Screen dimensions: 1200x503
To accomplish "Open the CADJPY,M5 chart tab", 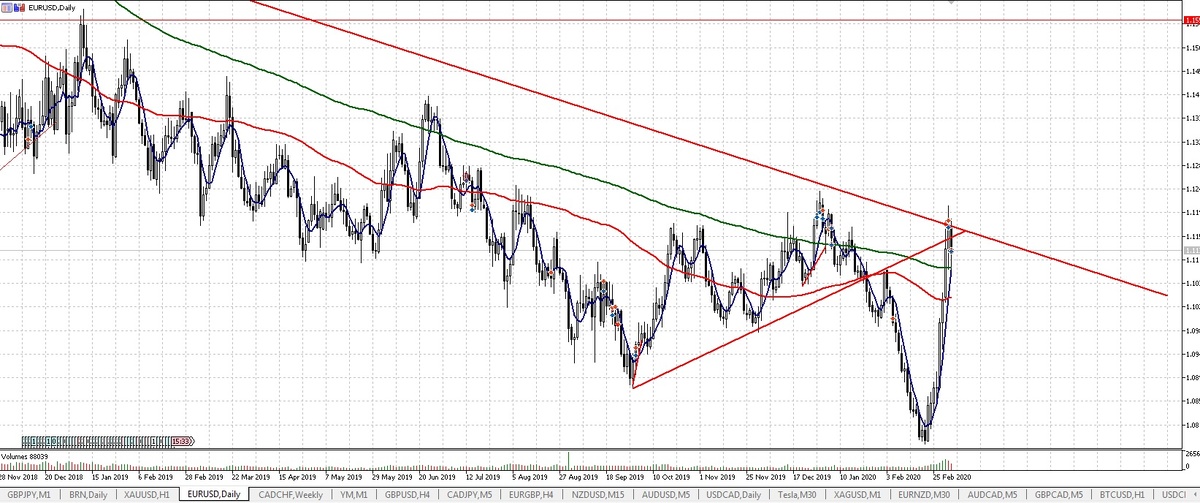I will pos(467,494).
